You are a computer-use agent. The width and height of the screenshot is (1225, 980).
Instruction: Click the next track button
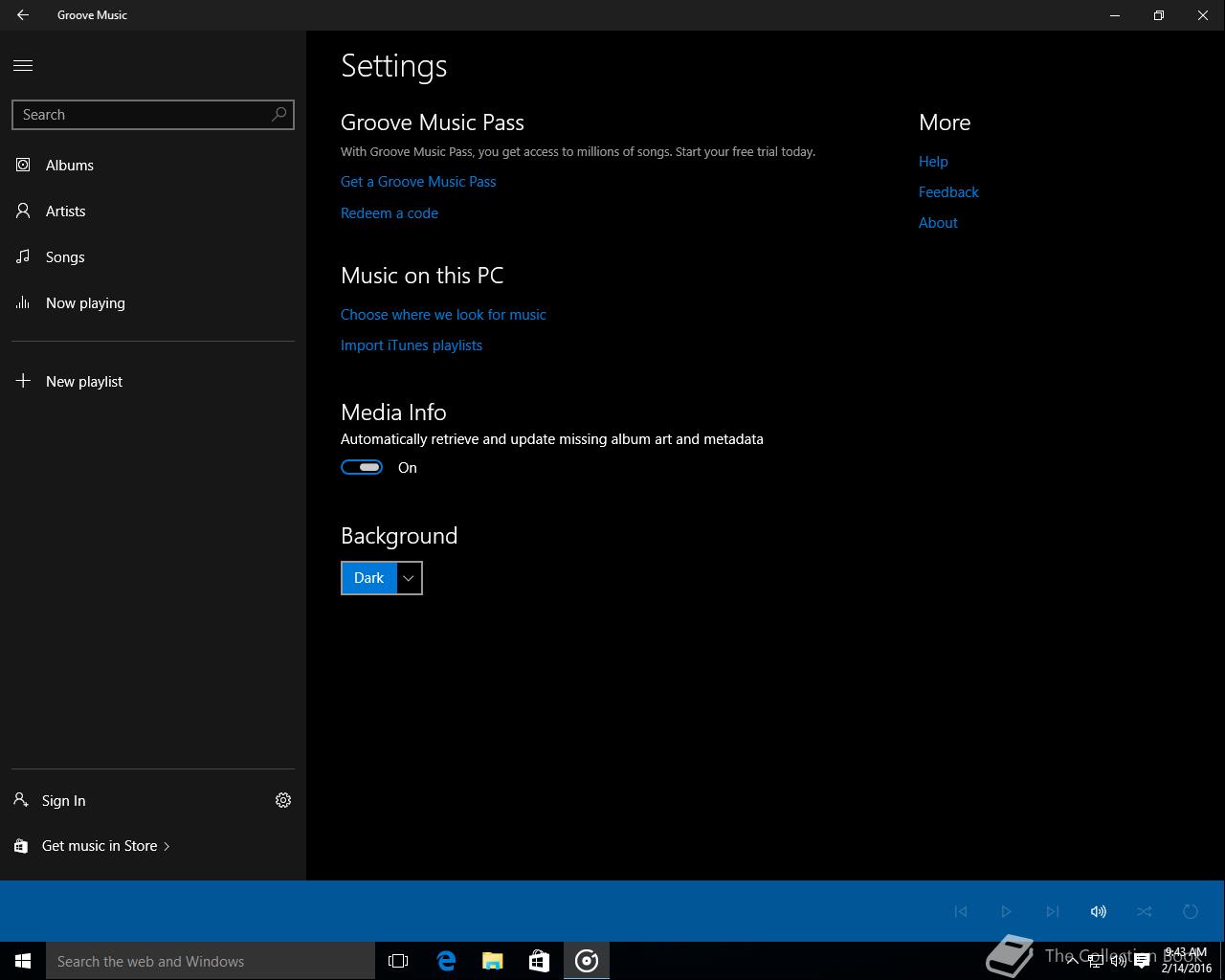[x=1053, y=911]
